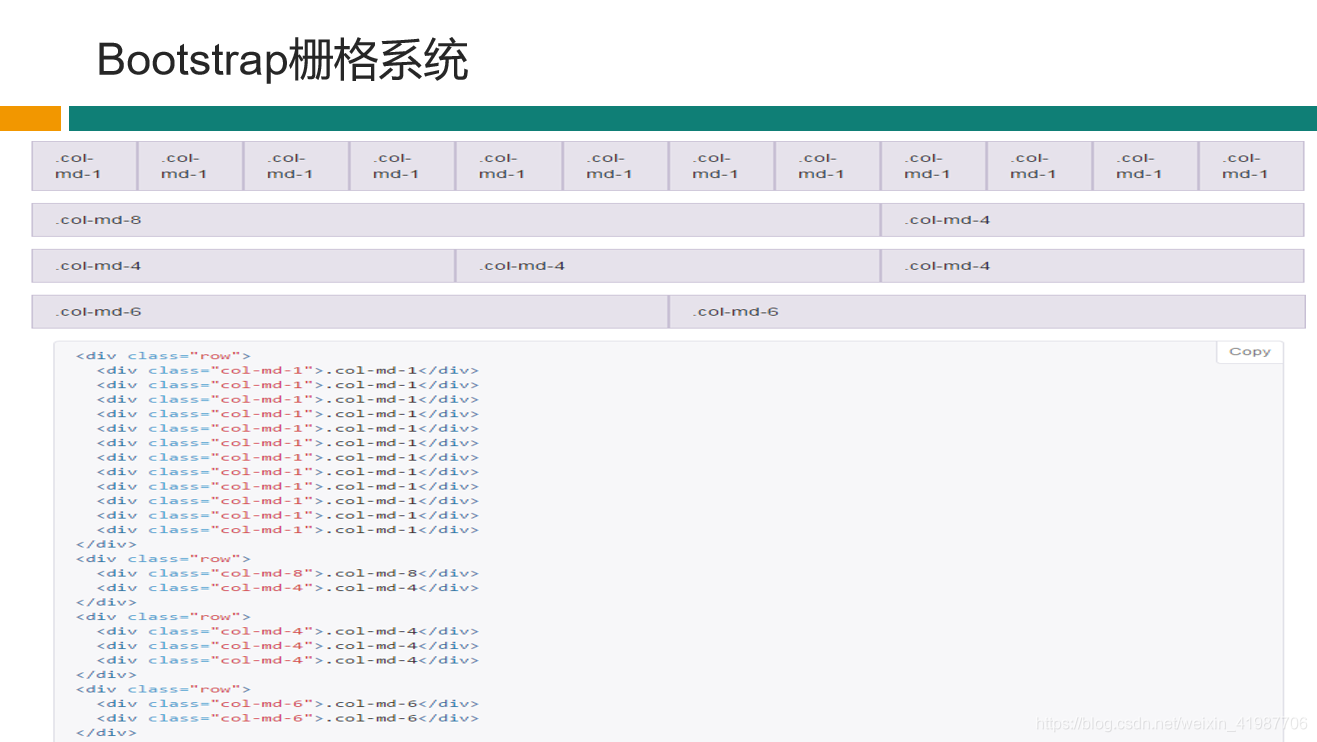Click the right .col-md-6 grid cell

[x=987, y=312]
